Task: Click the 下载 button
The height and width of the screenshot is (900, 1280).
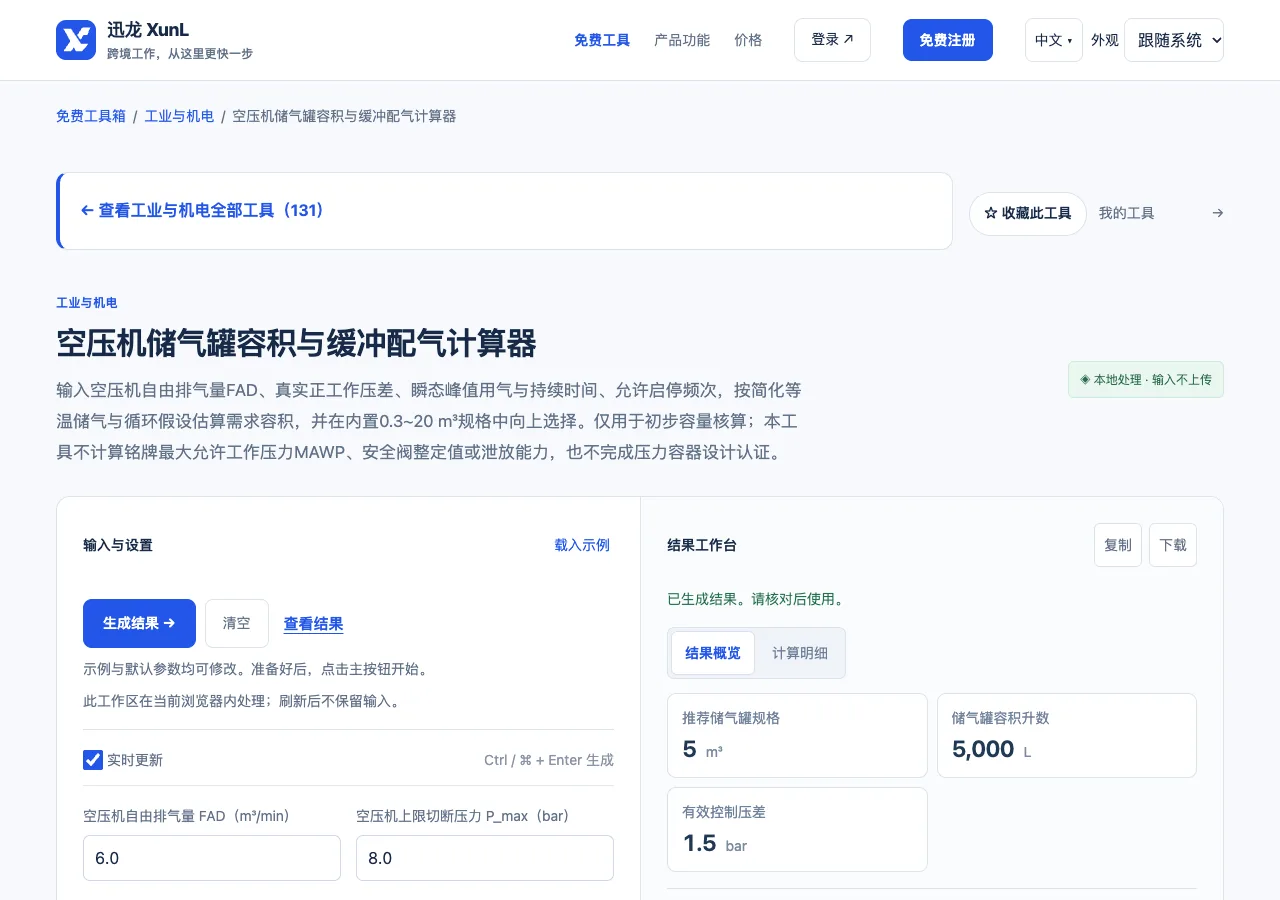Action: (x=1173, y=545)
